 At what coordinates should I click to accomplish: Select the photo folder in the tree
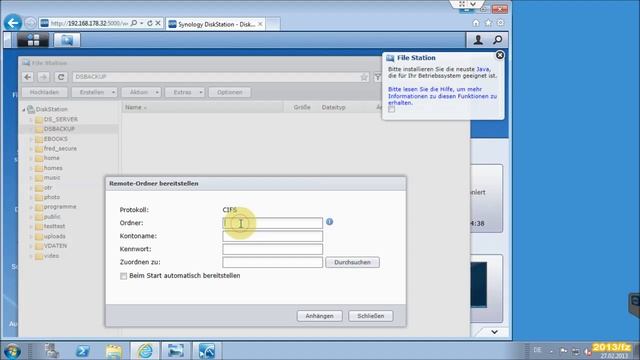tap(52, 197)
